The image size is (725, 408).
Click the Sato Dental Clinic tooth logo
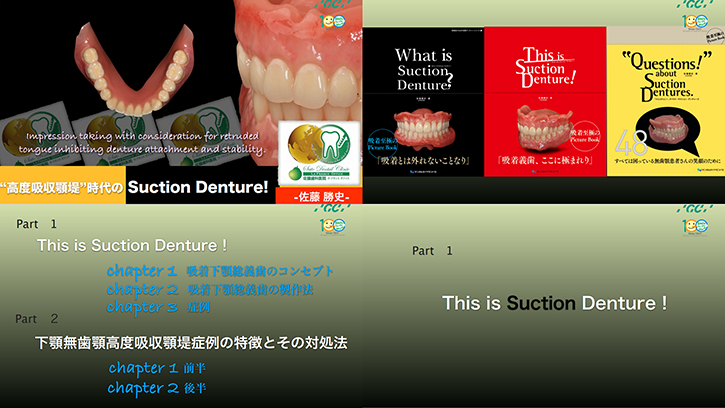point(318,148)
